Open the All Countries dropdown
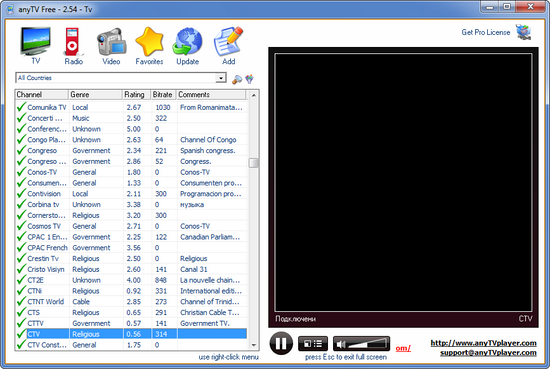 click(221, 78)
